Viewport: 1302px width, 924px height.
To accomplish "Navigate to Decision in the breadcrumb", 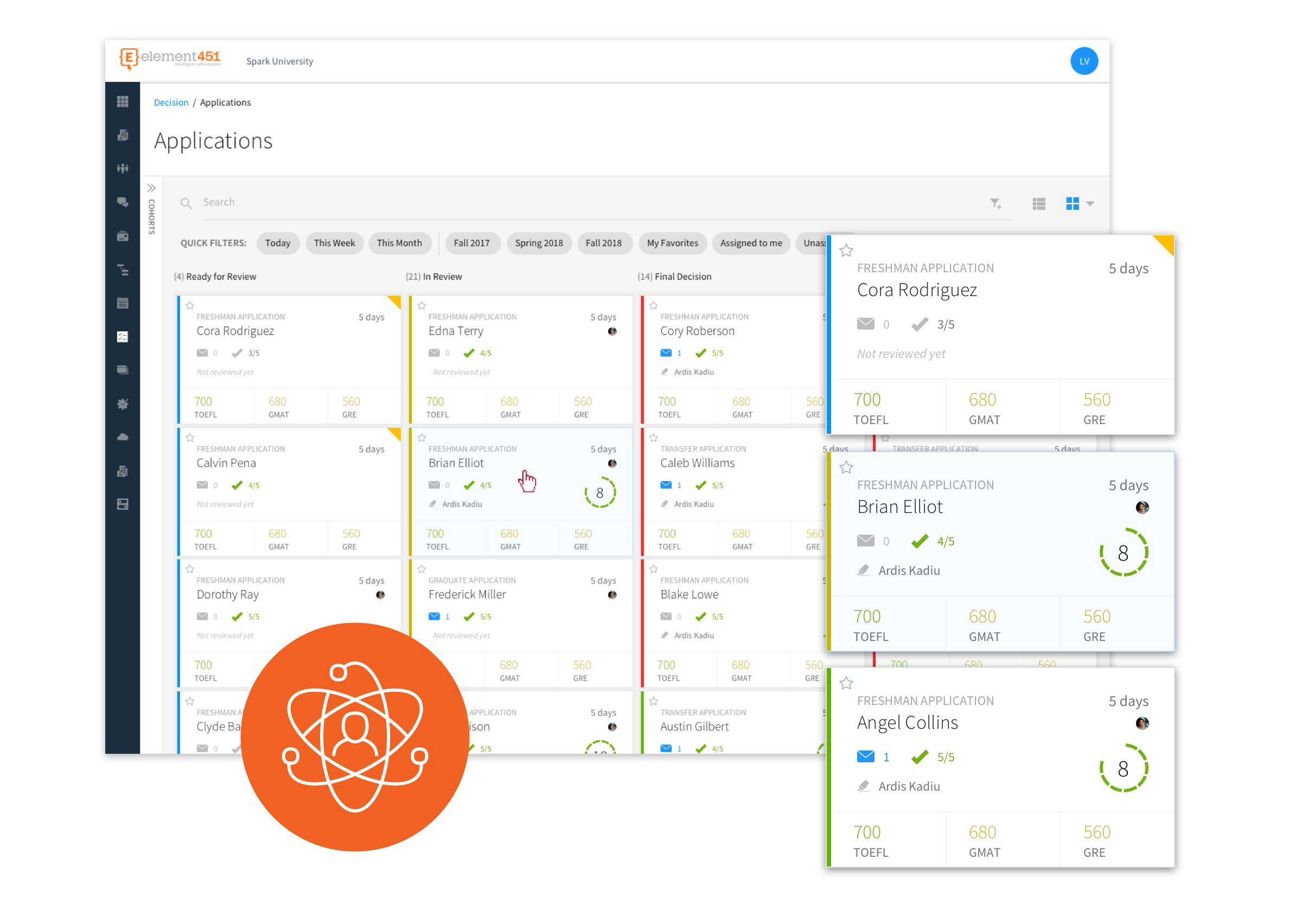I will click(x=171, y=102).
